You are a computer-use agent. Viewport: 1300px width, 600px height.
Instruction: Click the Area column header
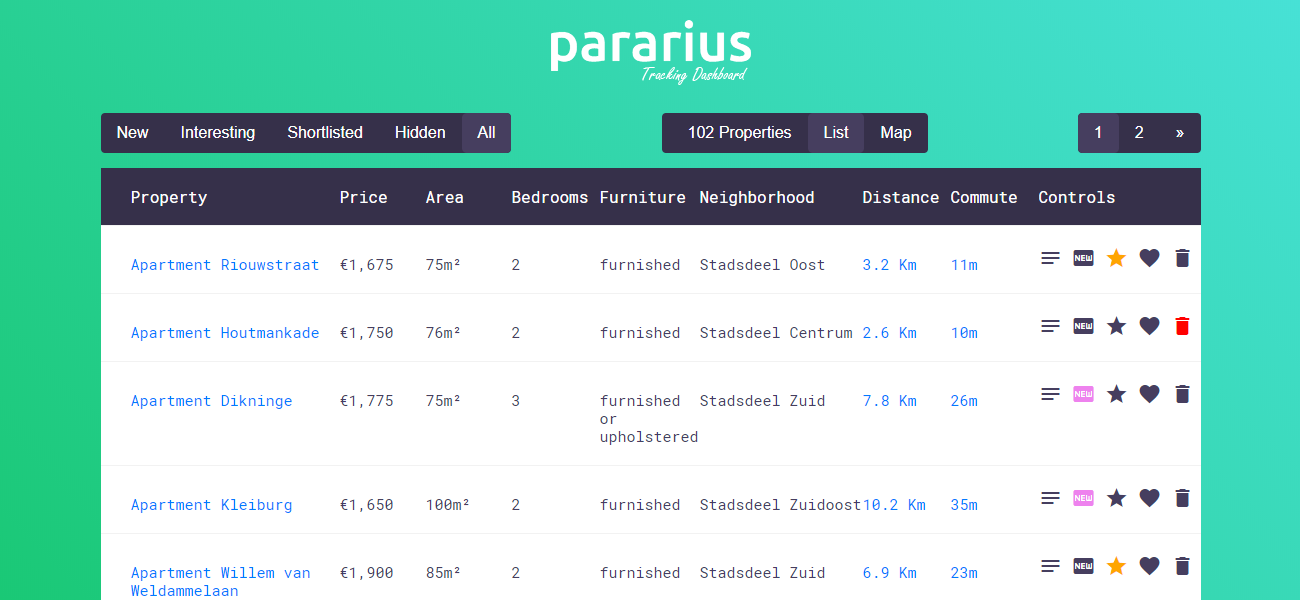(x=445, y=197)
